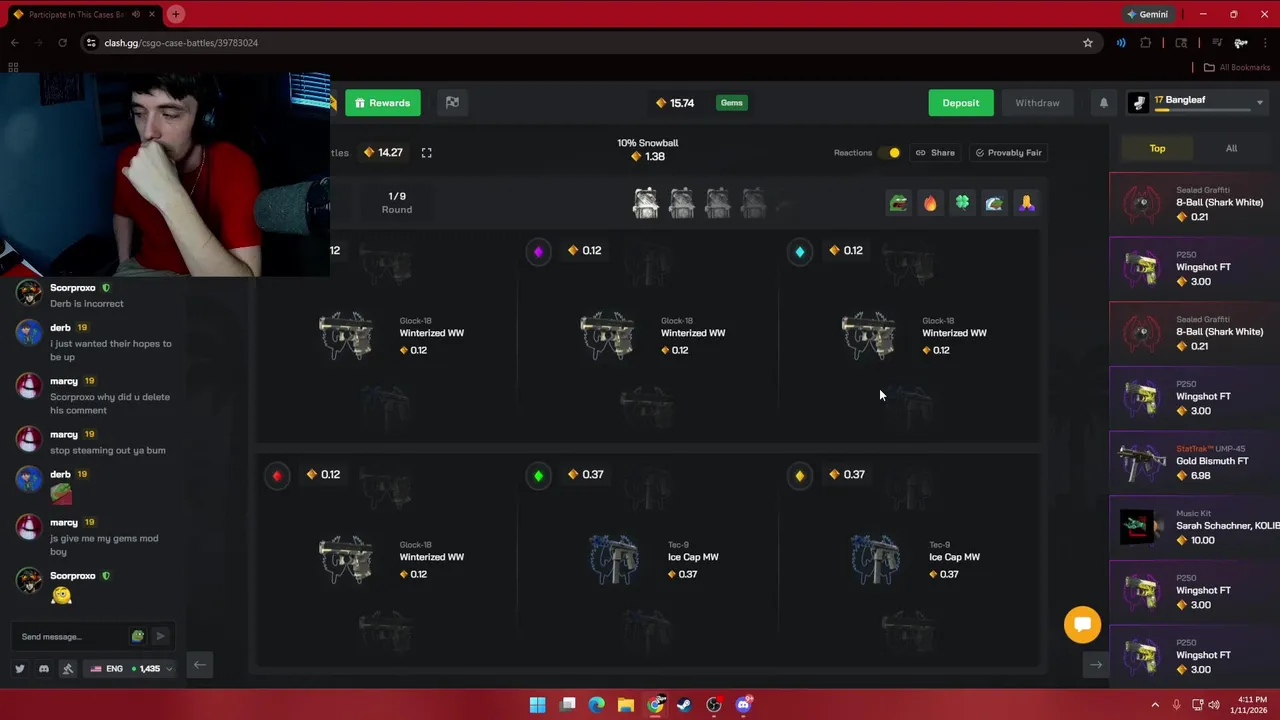Open the Provably Fair info
Image resolution: width=1280 pixels, height=720 pixels.
click(1008, 153)
